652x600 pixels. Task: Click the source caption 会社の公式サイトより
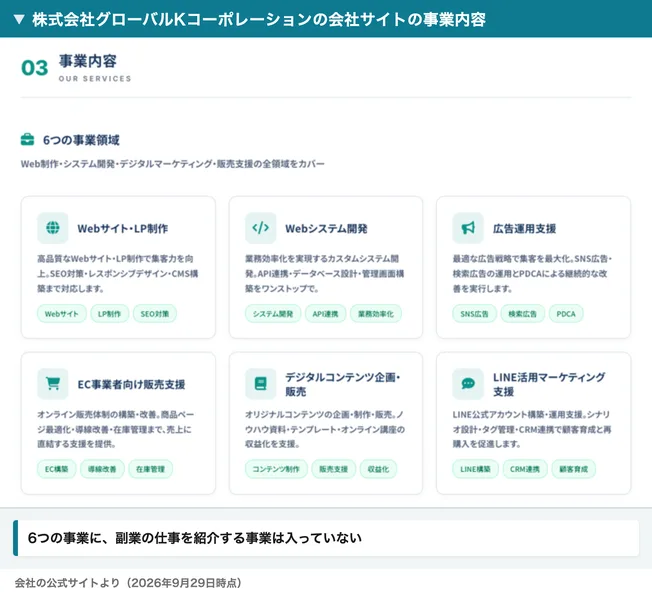pyautogui.click(x=128, y=583)
